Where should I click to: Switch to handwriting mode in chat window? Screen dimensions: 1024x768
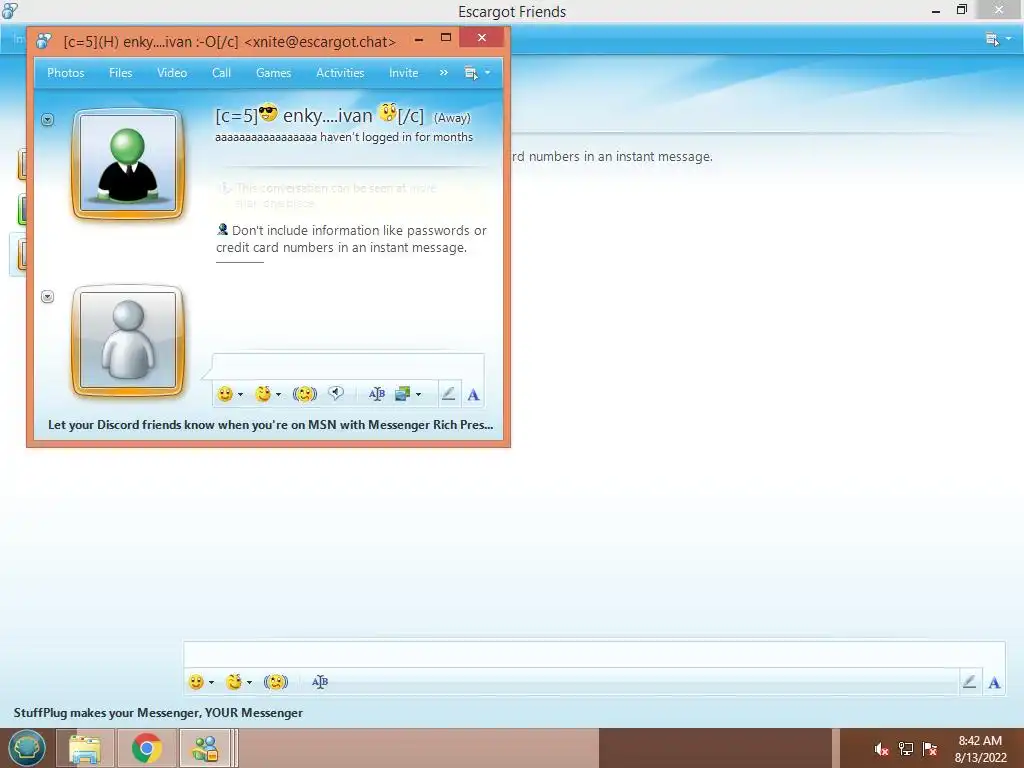coord(448,394)
